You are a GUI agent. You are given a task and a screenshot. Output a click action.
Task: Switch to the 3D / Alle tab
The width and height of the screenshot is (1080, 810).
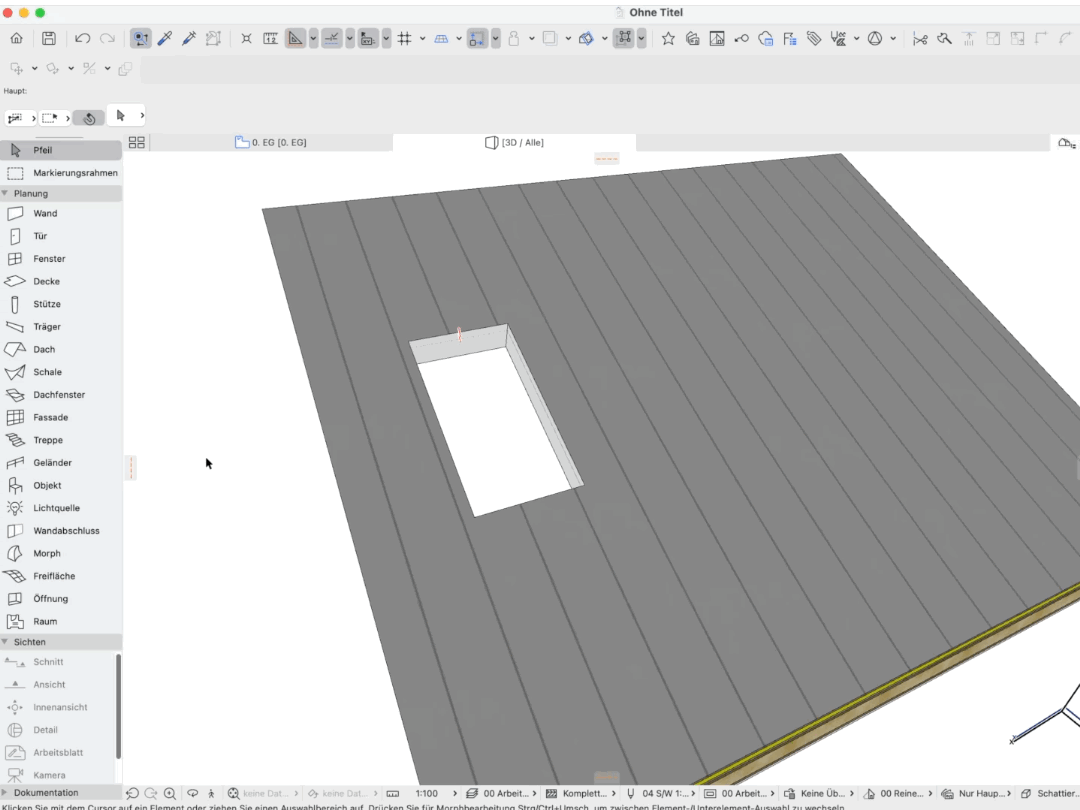tap(515, 143)
